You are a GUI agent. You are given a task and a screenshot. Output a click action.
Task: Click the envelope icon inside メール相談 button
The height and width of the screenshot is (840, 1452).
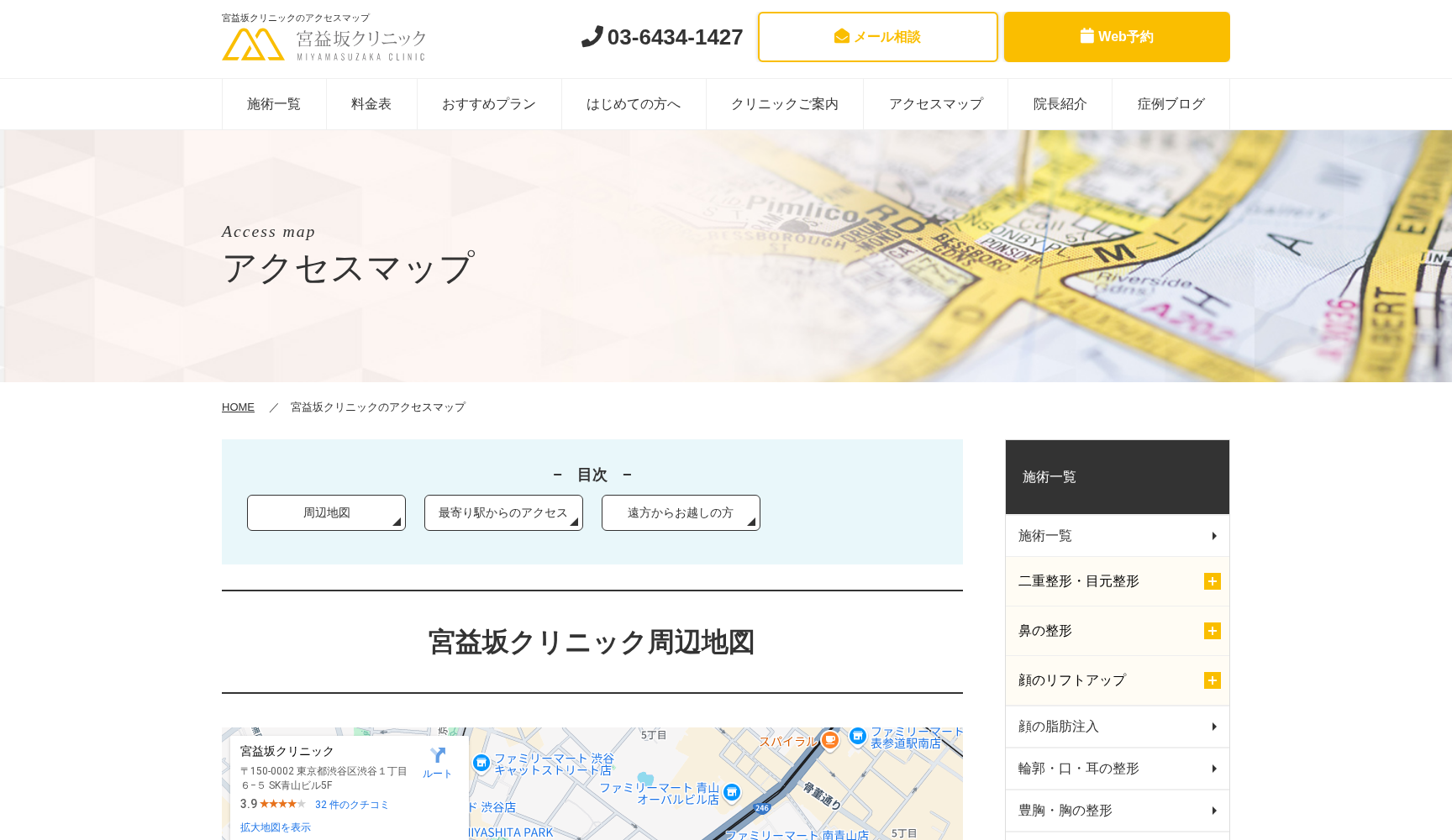pyautogui.click(x=841, y=36)
